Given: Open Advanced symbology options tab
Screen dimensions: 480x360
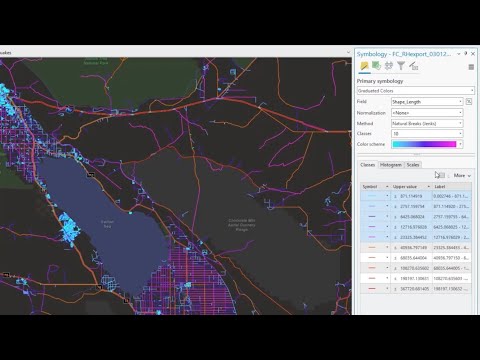Looking at the screenshot, I should click(413, 66).
